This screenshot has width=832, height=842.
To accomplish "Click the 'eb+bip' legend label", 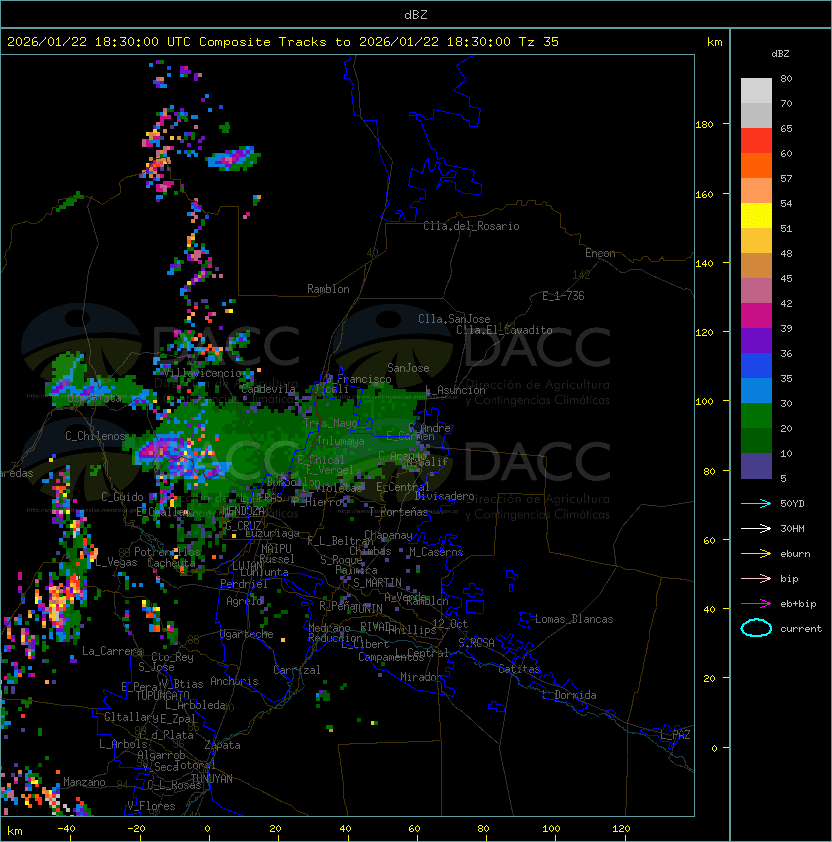I will tap(798, 604).
